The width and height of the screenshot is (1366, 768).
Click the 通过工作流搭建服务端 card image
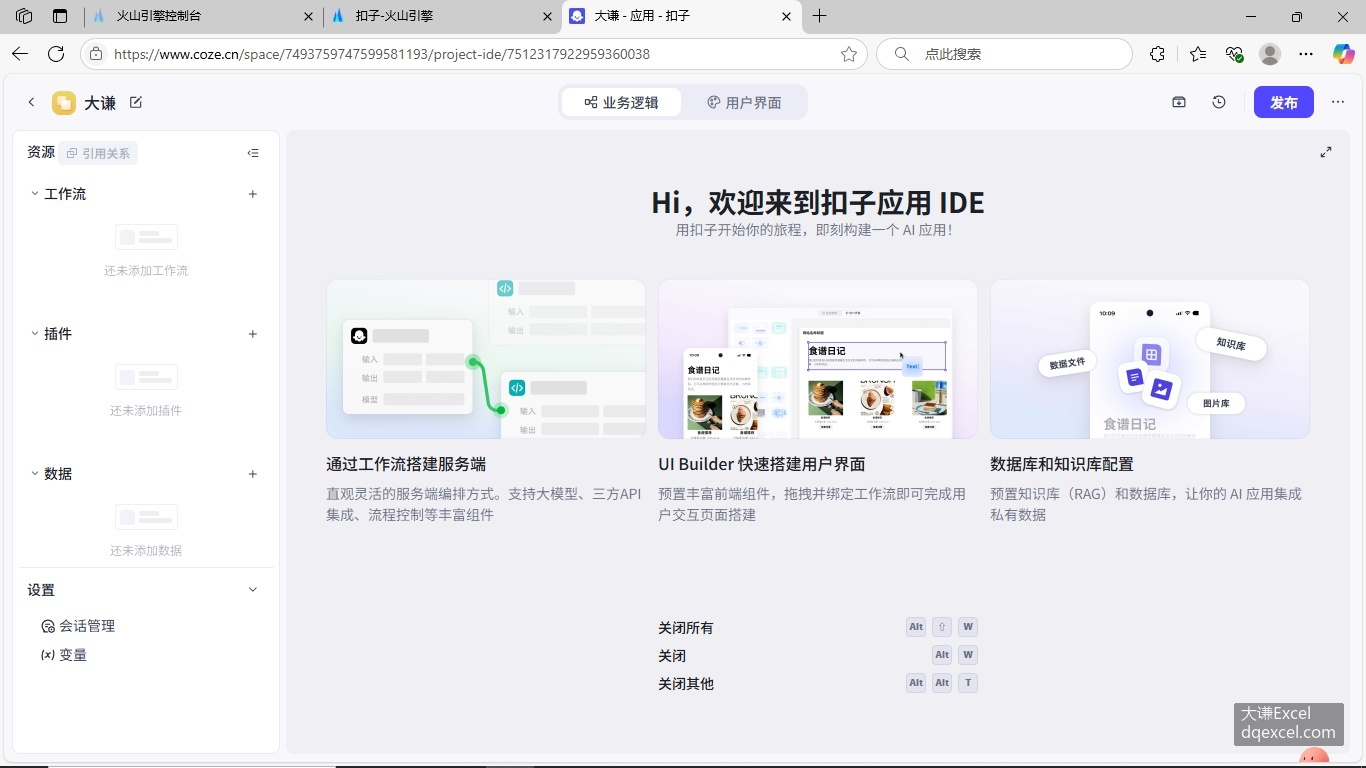point(486,359)
